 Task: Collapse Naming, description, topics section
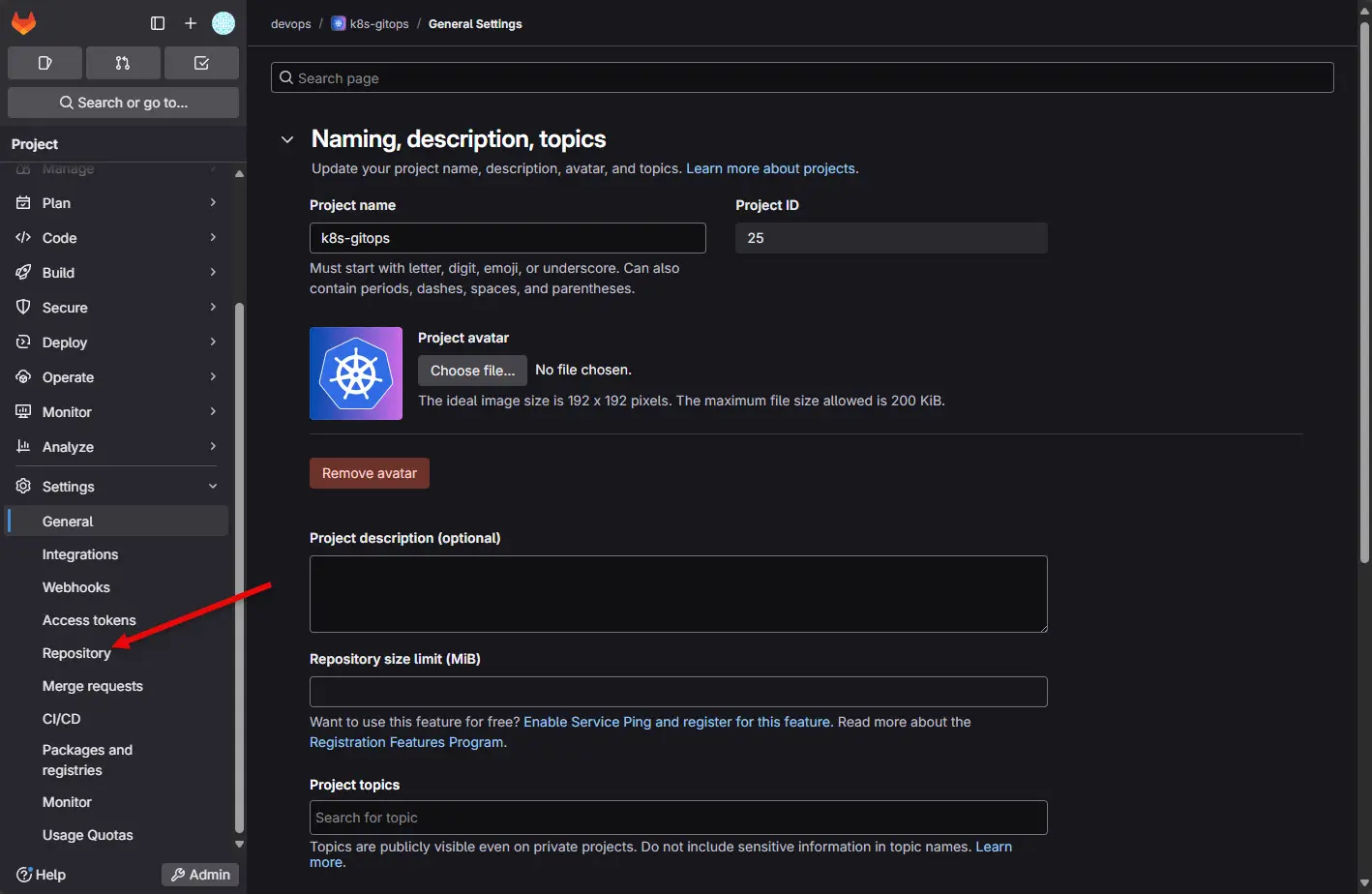pyautogui.click(x=287, y=140)
